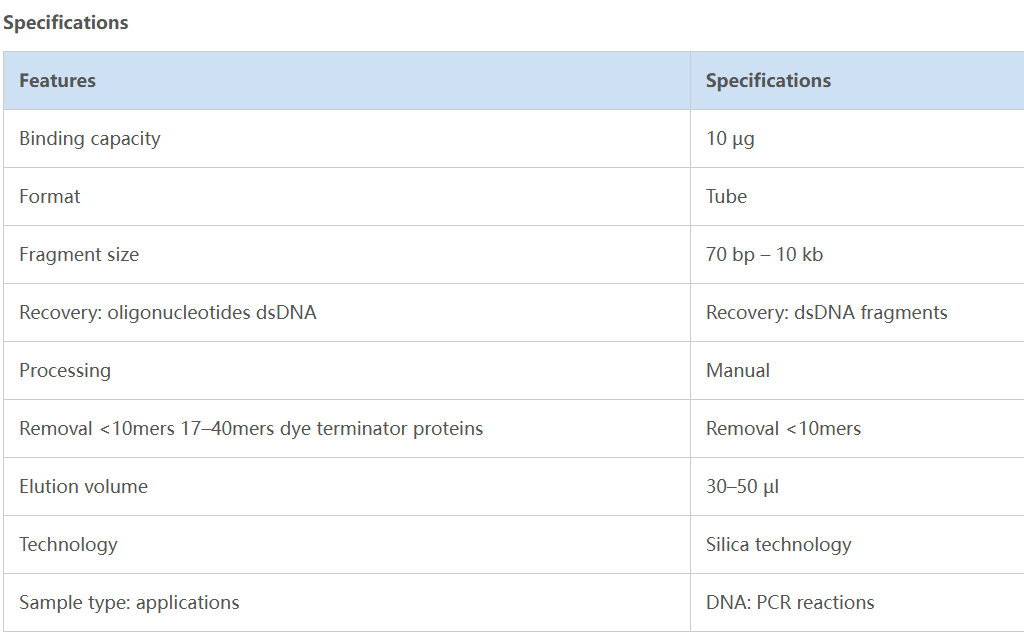Click the DNA: PCR reactions cell
1024x634 pixels.
point(790,603)
